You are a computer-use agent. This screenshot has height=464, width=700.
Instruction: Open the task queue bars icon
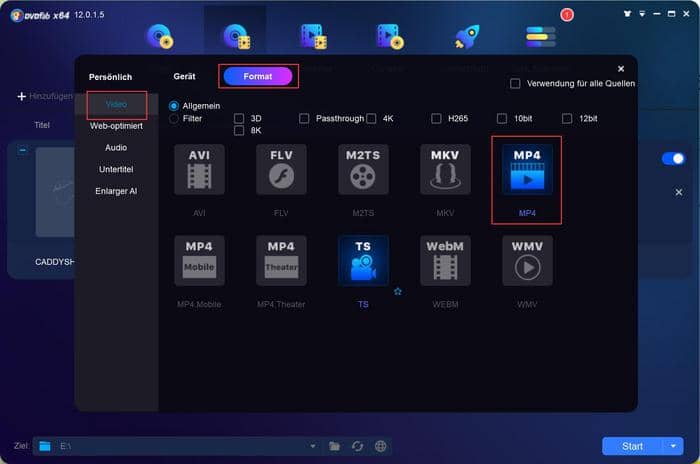point(541,37)
